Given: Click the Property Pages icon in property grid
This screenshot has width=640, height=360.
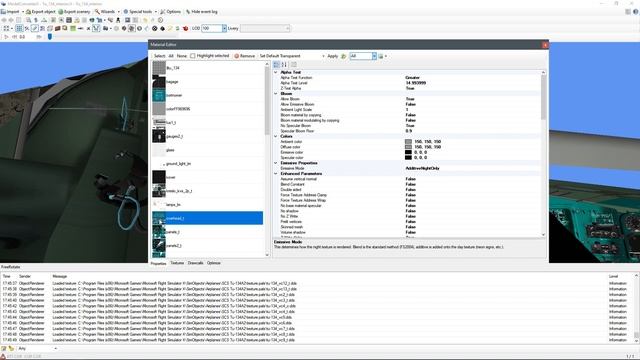Looking at the screenshot, I should (294, 64).
